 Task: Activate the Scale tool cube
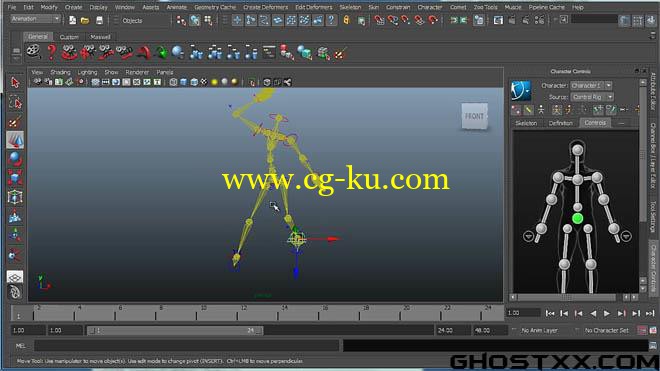(15, 178)
